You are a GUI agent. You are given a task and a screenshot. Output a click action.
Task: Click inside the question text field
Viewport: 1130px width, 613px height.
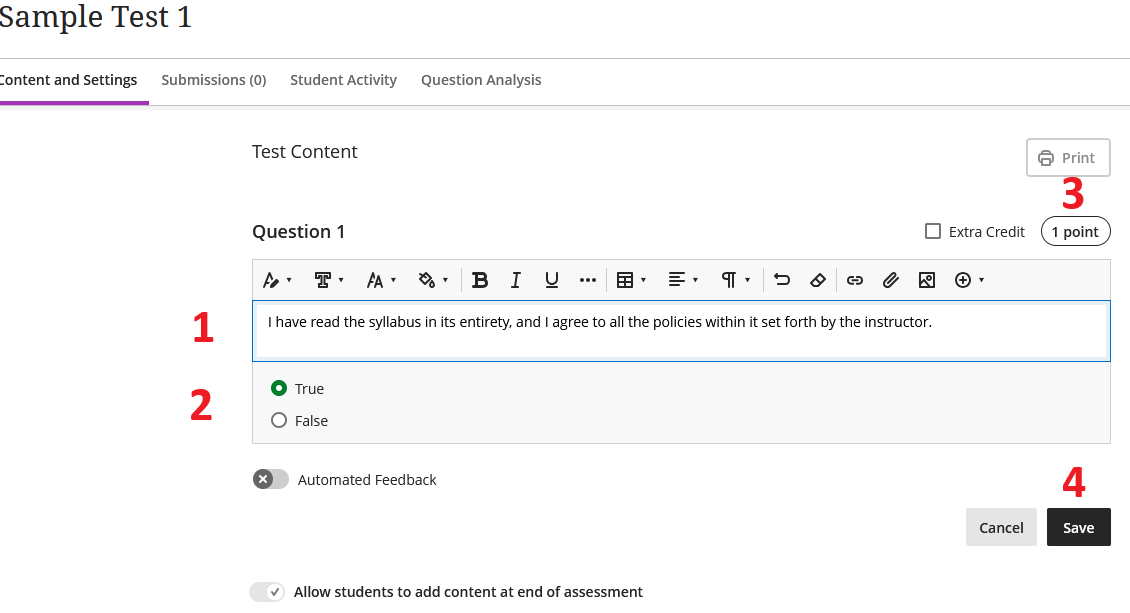click(x=680, y=330)
